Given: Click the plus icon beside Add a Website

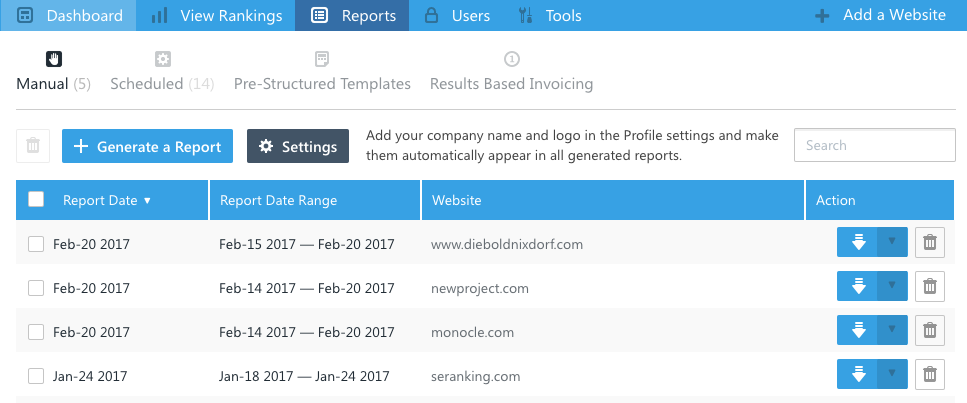Looking at the screenshot, I should pos(822,16).
